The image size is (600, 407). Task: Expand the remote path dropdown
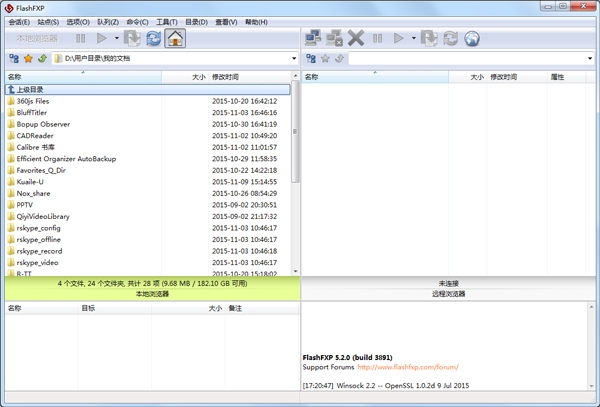point(590,59)
